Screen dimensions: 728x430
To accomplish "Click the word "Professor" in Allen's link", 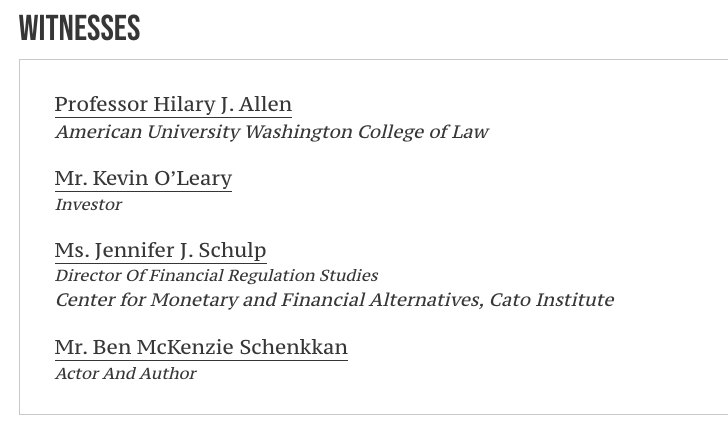I will [100, 104].
